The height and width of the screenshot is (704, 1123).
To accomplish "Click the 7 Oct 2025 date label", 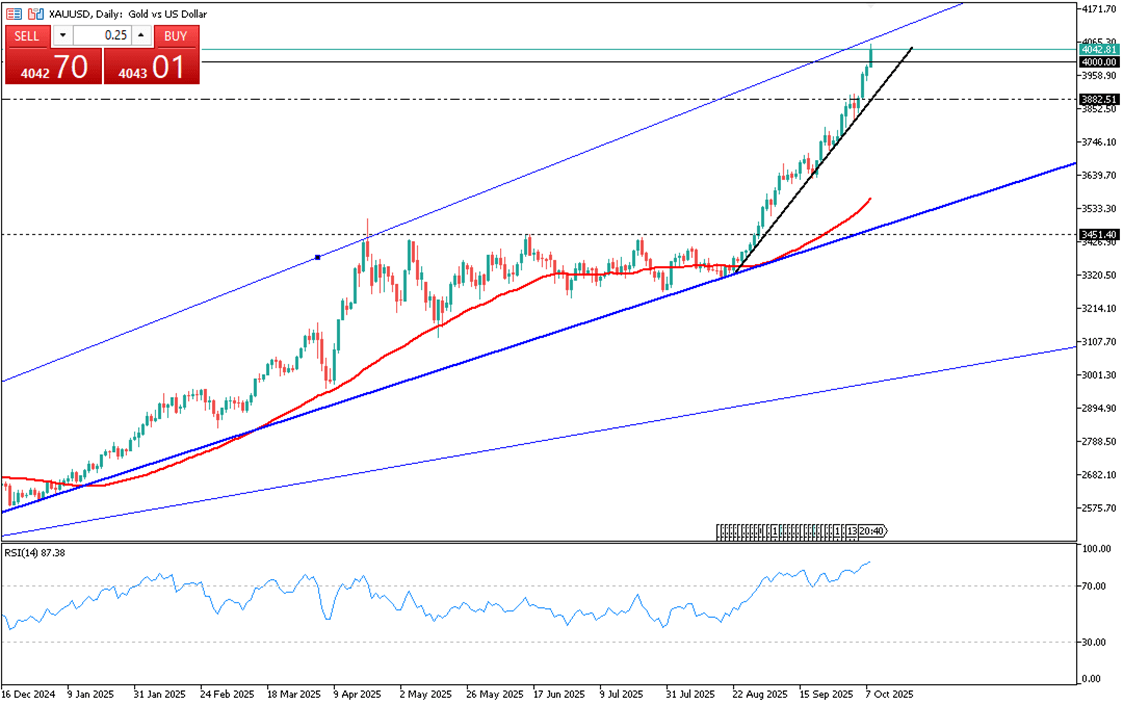I will click(888, 693).
